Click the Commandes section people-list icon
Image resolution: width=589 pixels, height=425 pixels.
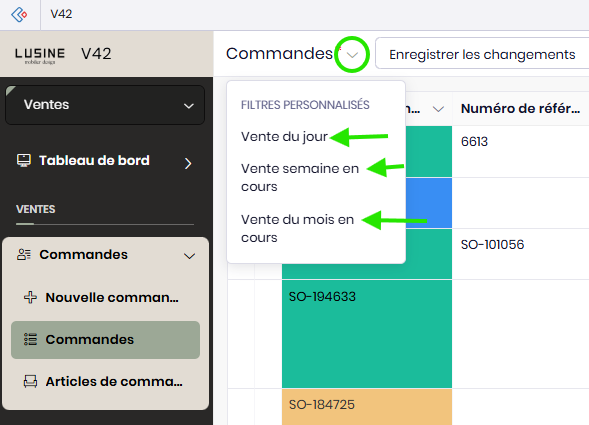click(24, 255)
